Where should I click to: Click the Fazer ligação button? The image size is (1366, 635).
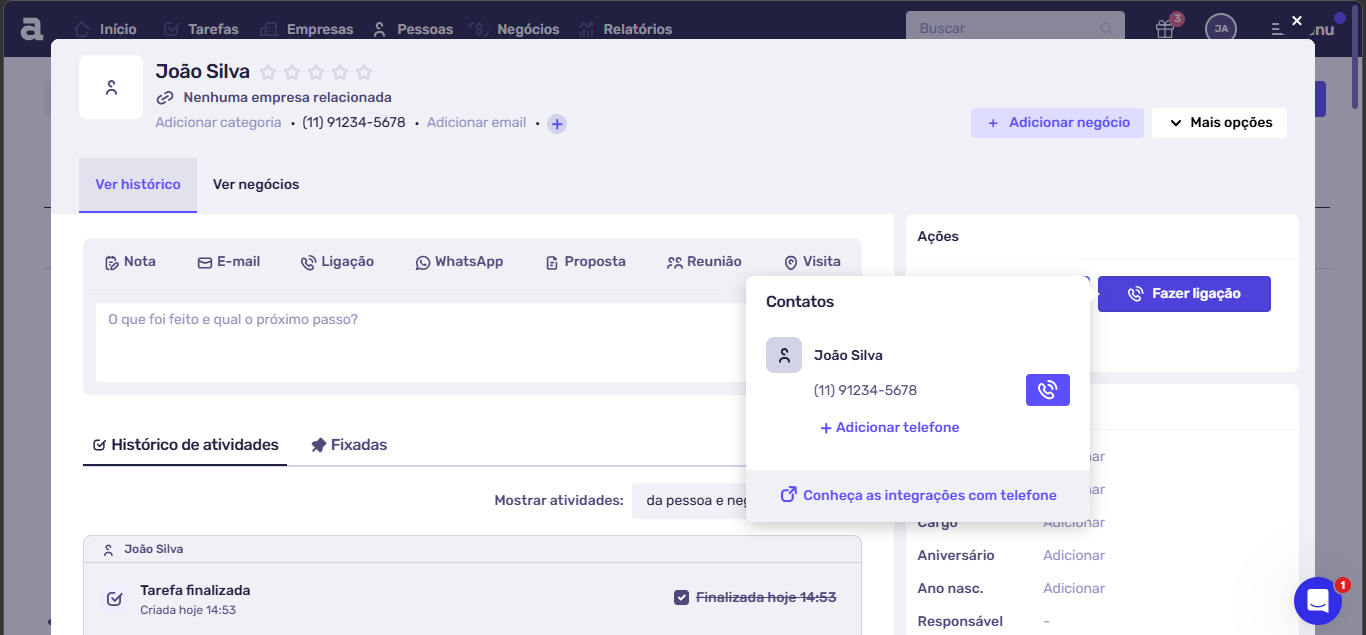point(1183,294)
